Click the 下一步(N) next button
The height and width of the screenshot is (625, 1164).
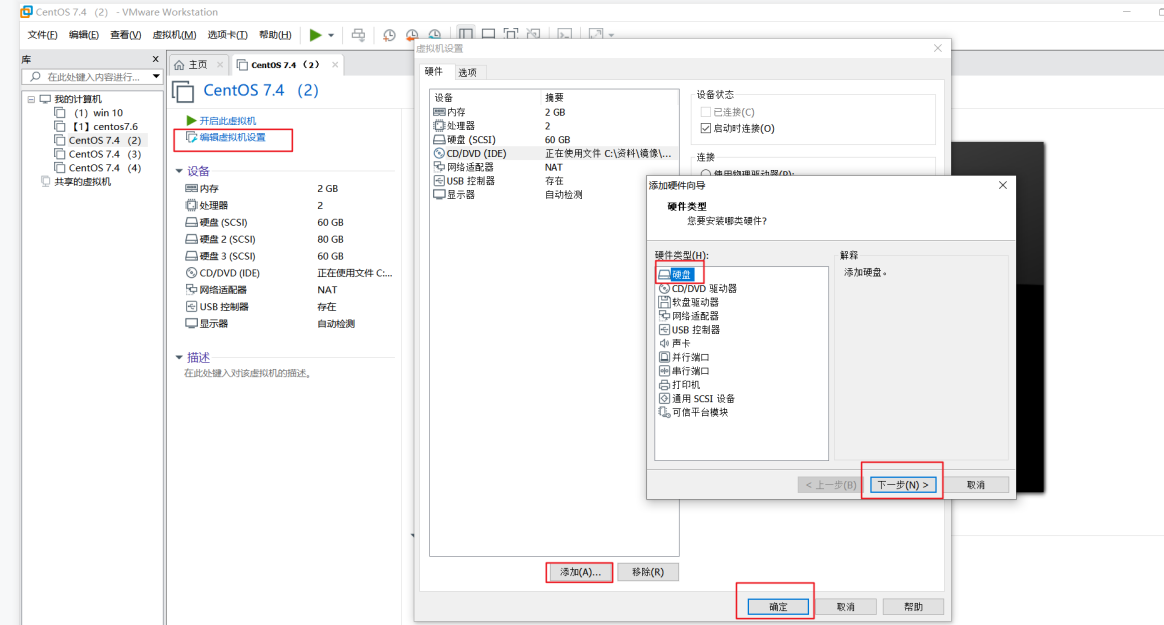[x=903, y=485]
